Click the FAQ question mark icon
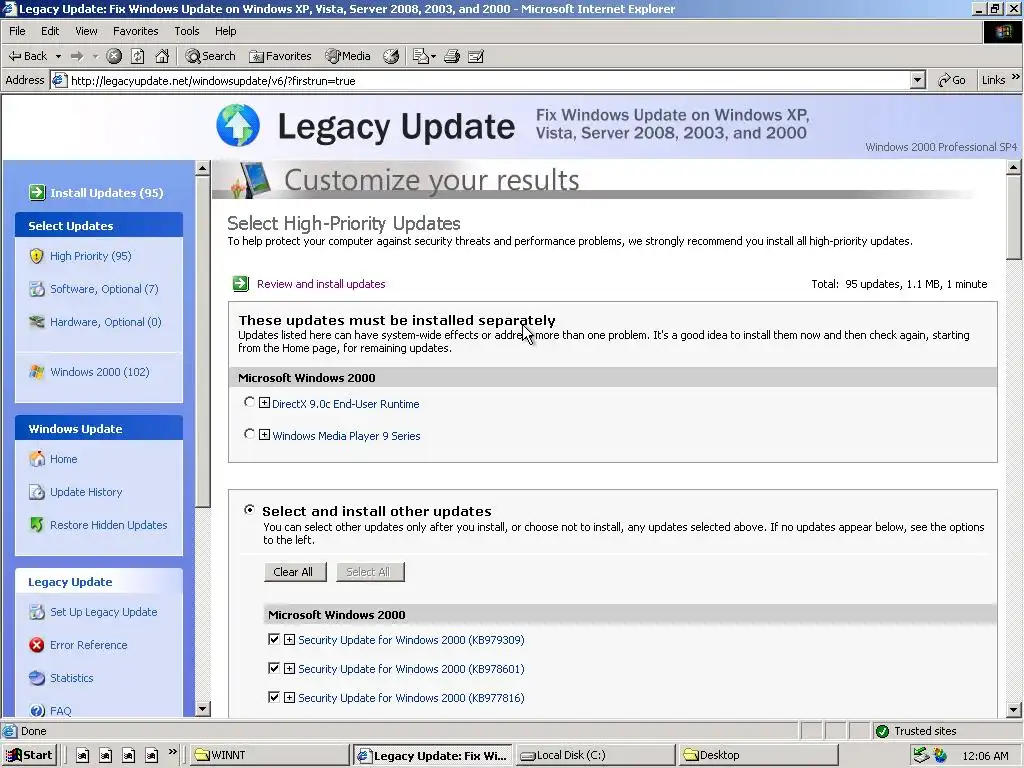The width and height of the screenshot is (1024, 768). tap(37, 711)
